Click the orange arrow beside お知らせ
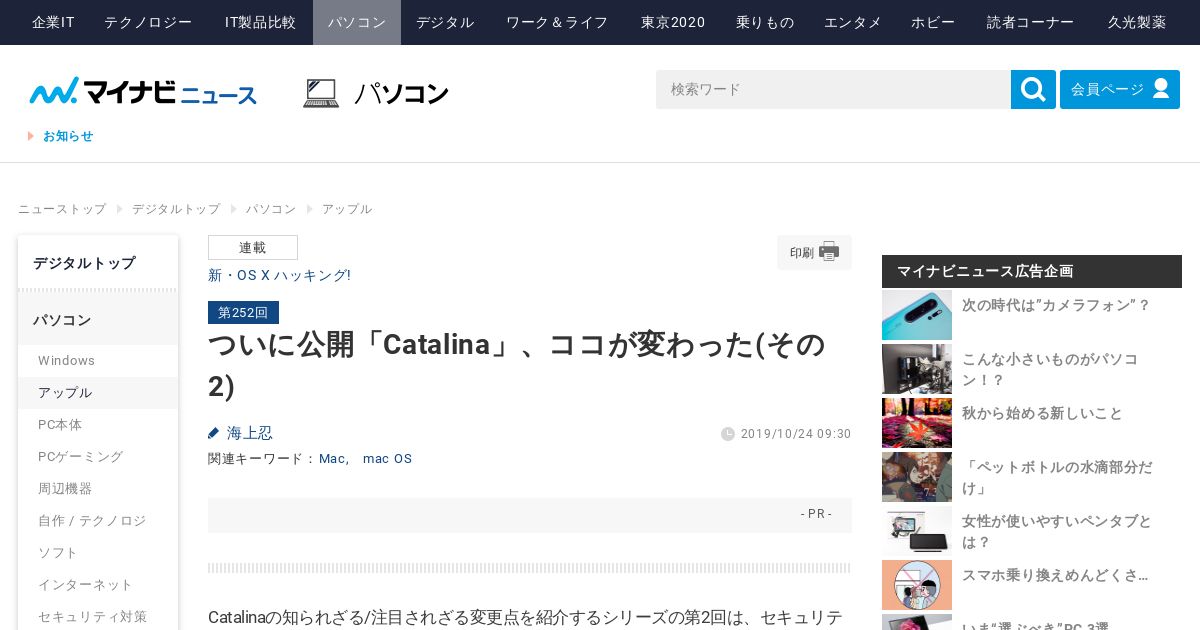 [31, 136]
